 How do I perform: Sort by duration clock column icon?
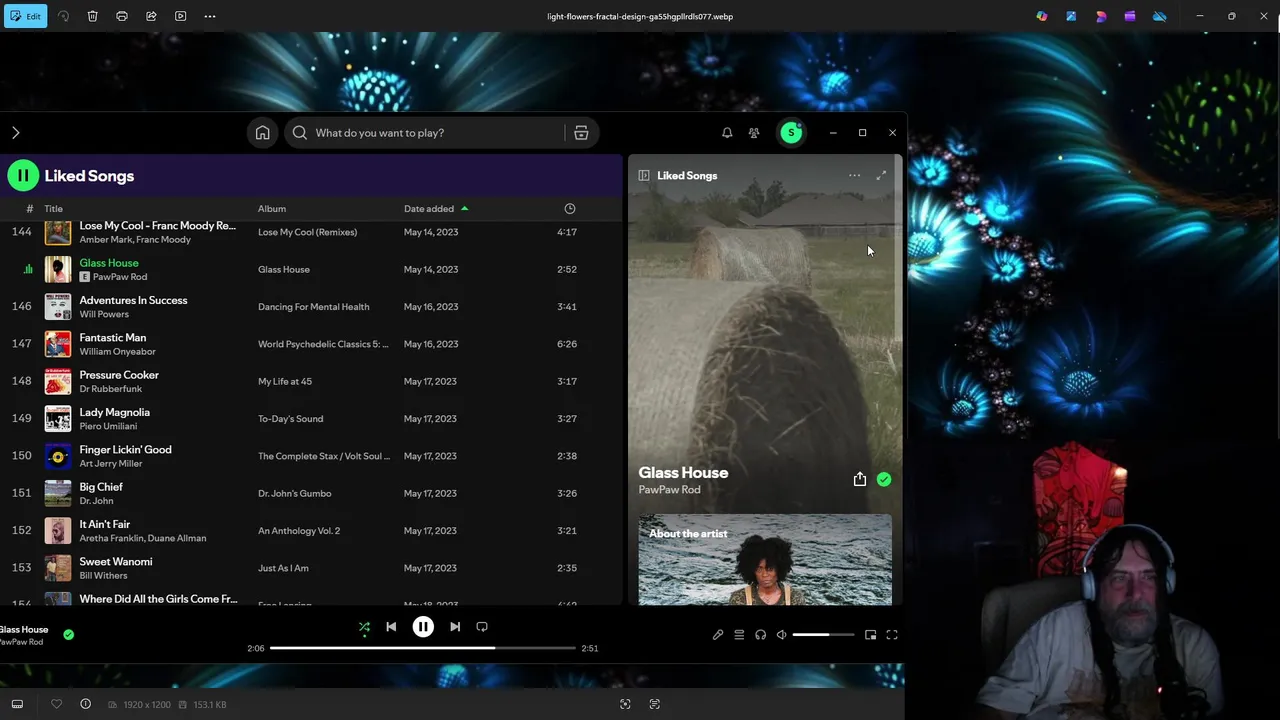(570, 209)
